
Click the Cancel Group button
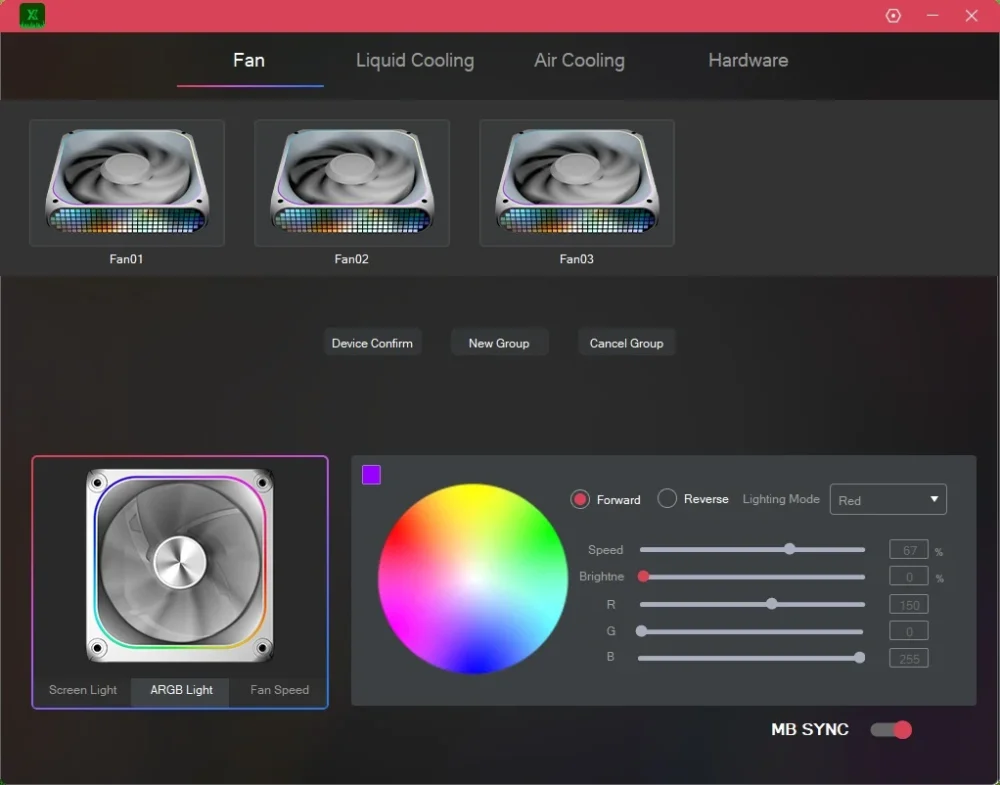point(626,343)
